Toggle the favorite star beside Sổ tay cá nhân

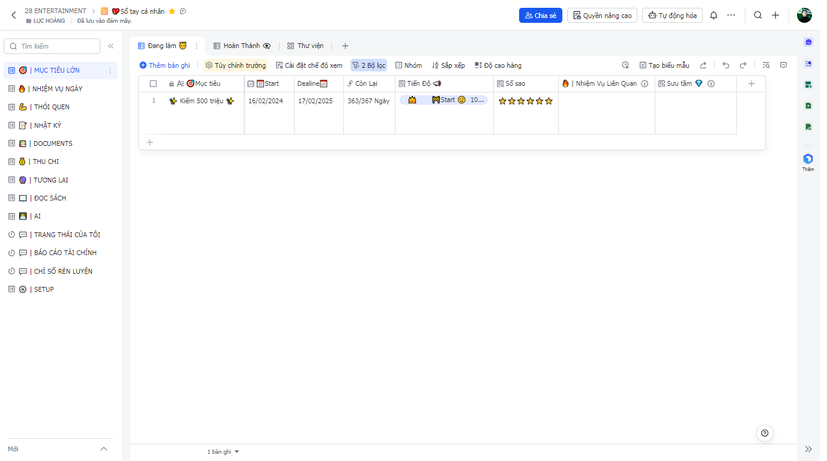tap(172, 11)
